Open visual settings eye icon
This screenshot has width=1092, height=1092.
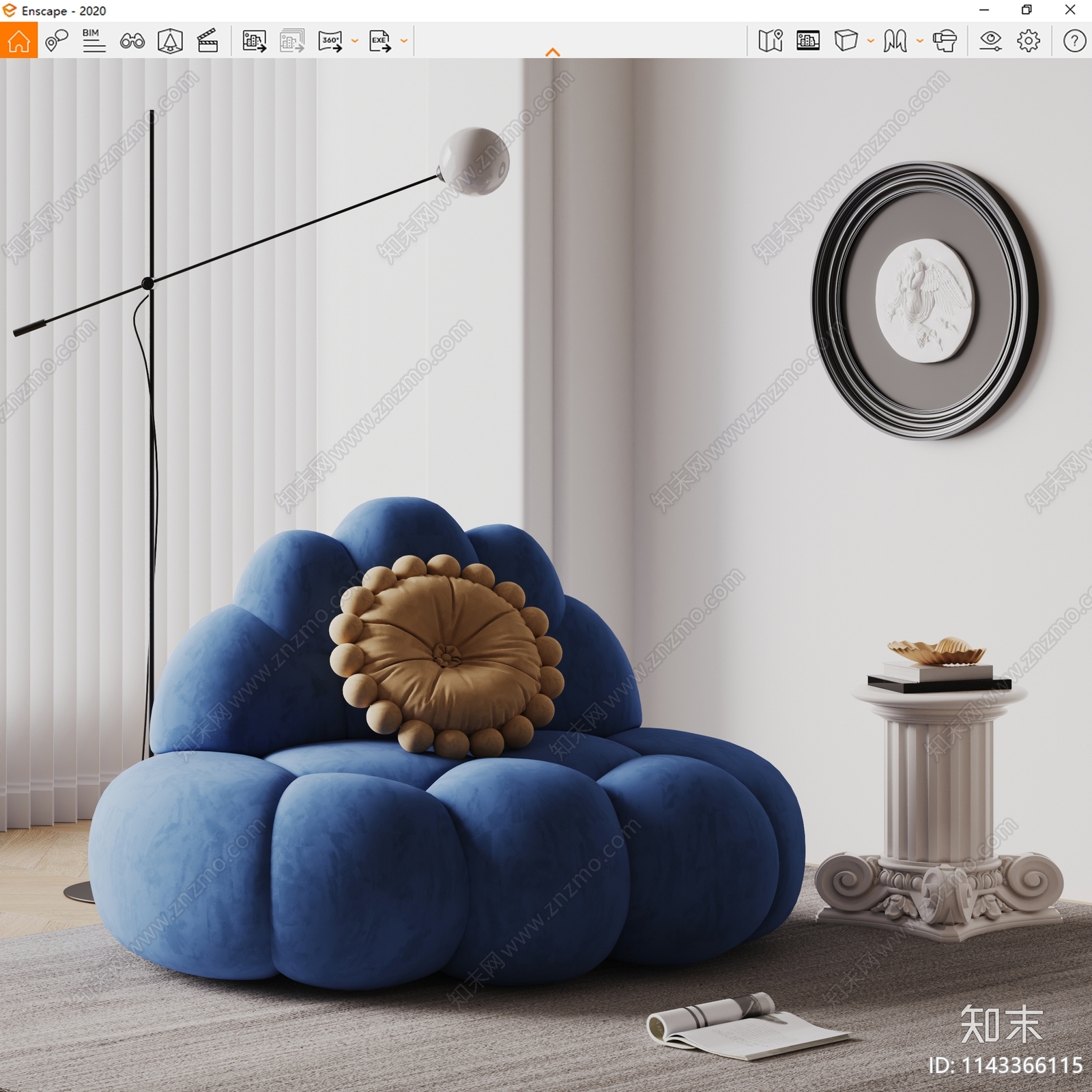point(990,41)
